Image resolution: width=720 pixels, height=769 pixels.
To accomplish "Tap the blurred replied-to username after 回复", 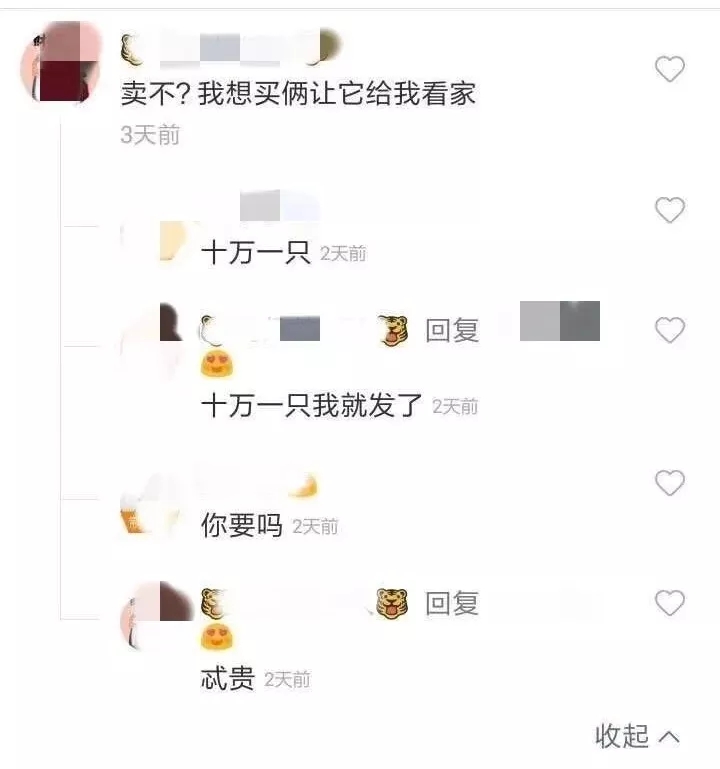I will click(x=560, y=321).
